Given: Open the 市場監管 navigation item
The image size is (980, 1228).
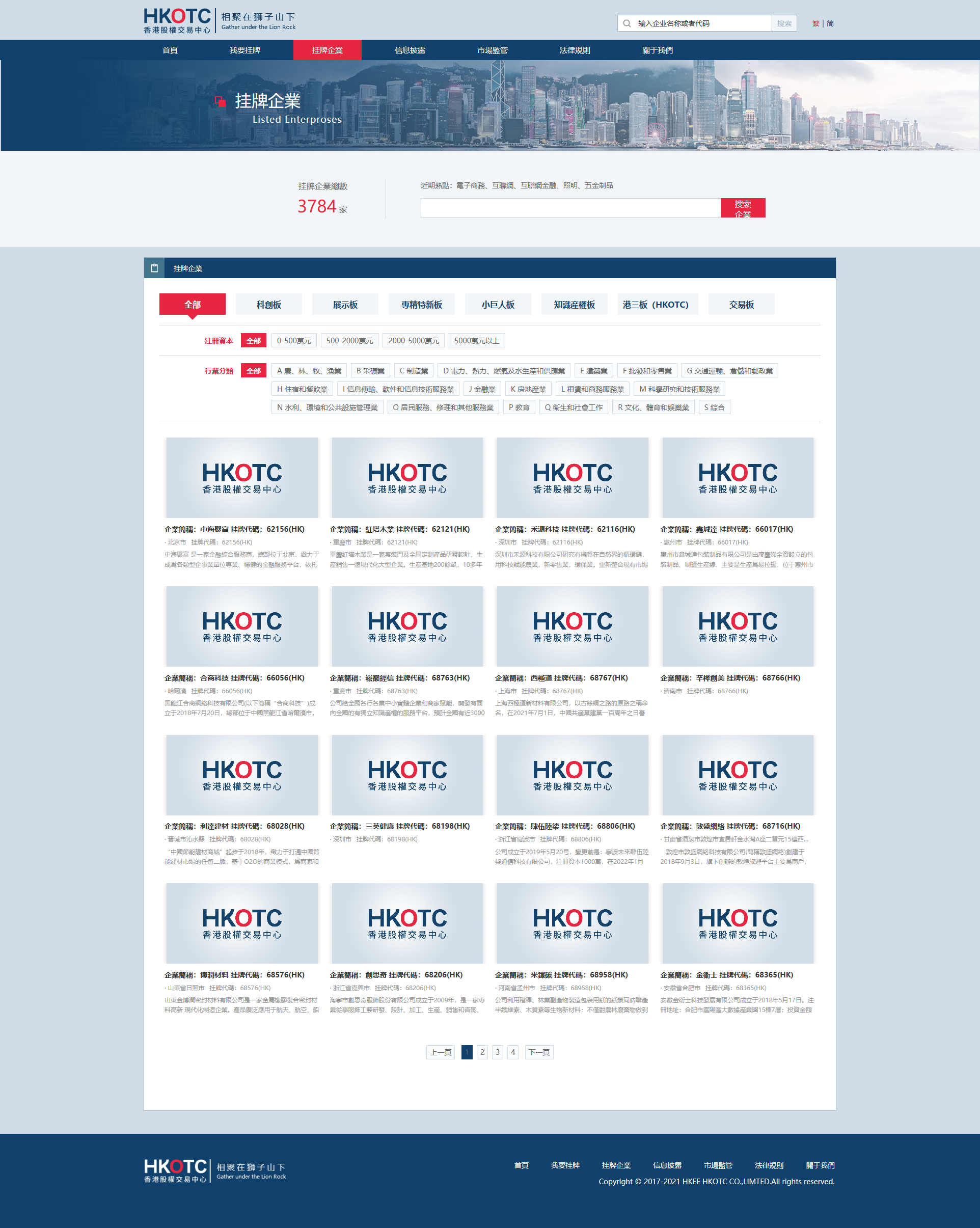Looking at the screenshot, I should pyautogui.click(x=493, y=50).
